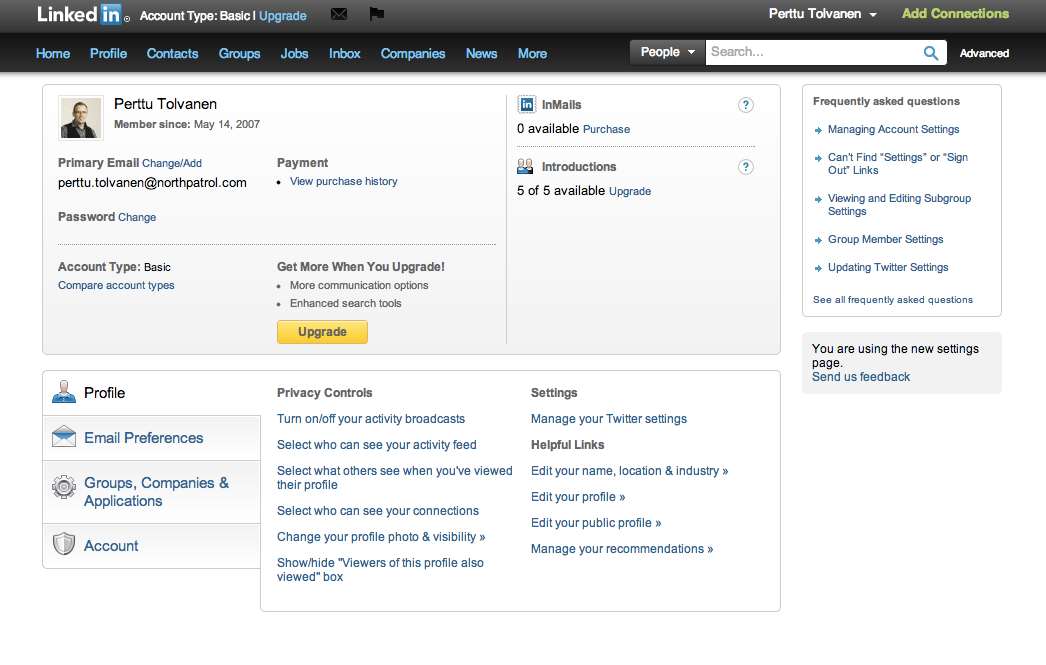Click the 'Member since: May 14, 2007' text
The image size is (1046, 665).
coord(187,124)
